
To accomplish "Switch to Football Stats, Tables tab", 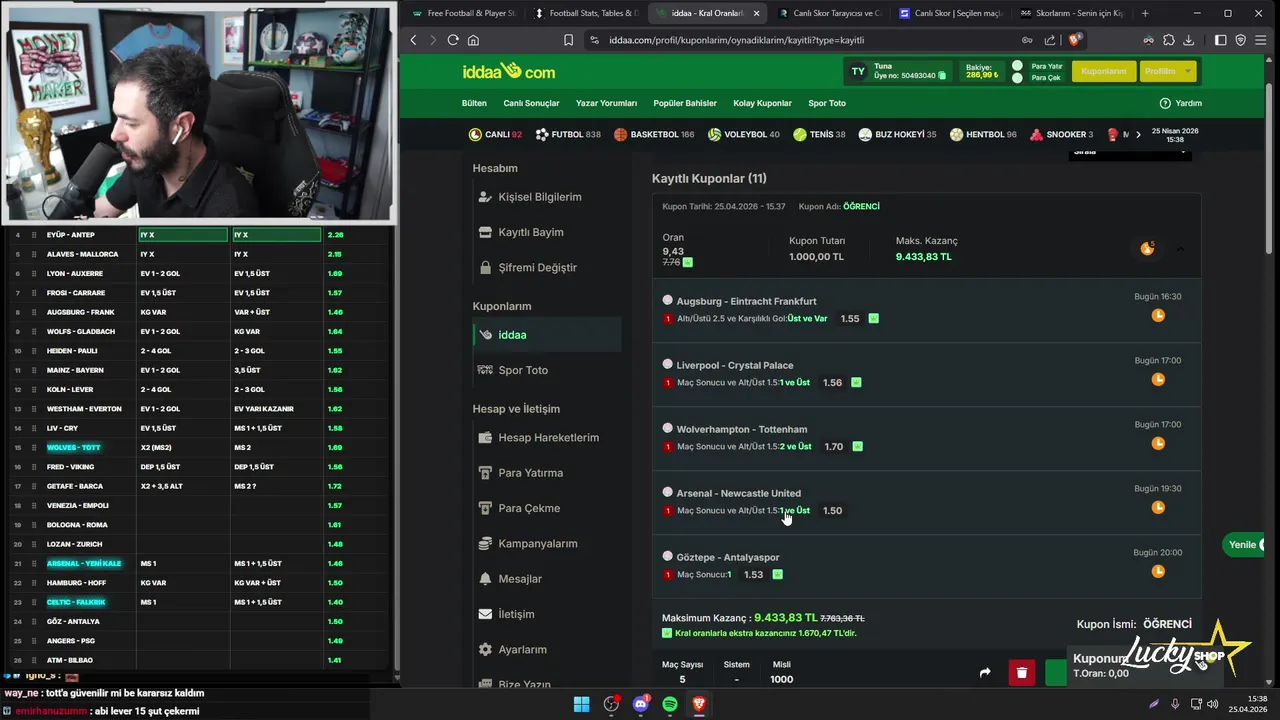I will (586, 13).
